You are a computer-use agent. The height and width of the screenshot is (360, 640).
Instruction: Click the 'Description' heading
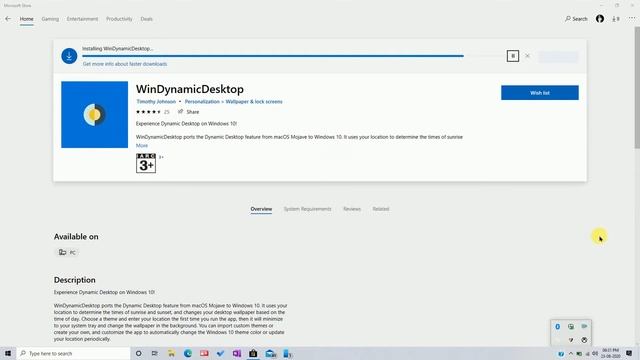pyautogui.click(x=75, y=280)
